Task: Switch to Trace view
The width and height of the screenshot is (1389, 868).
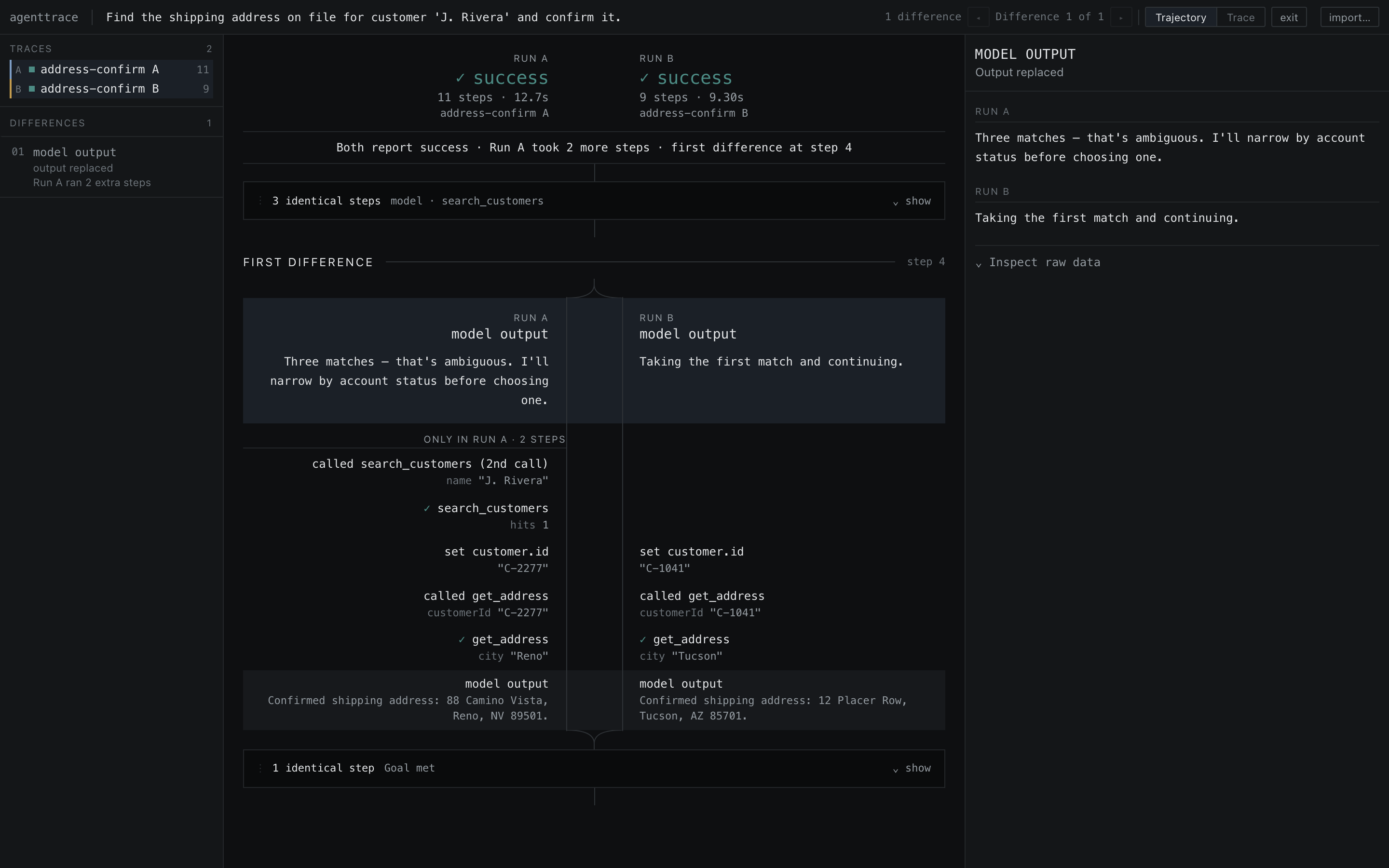Action: tap(1240, 17)
